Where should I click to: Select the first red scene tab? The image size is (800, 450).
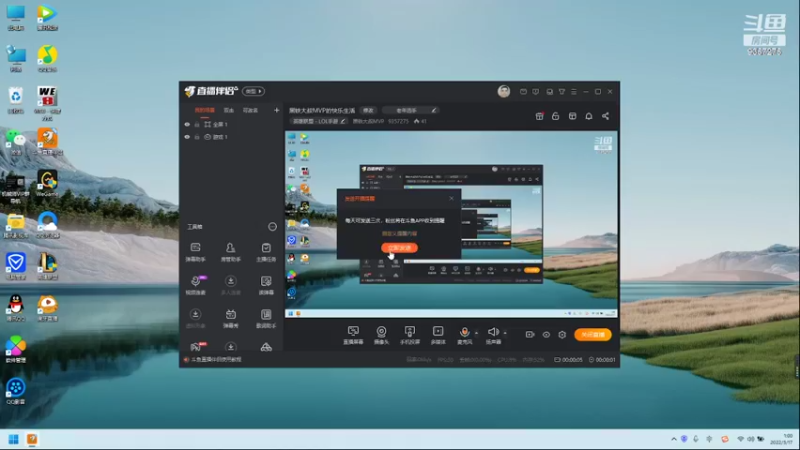(x=205, y=110)
